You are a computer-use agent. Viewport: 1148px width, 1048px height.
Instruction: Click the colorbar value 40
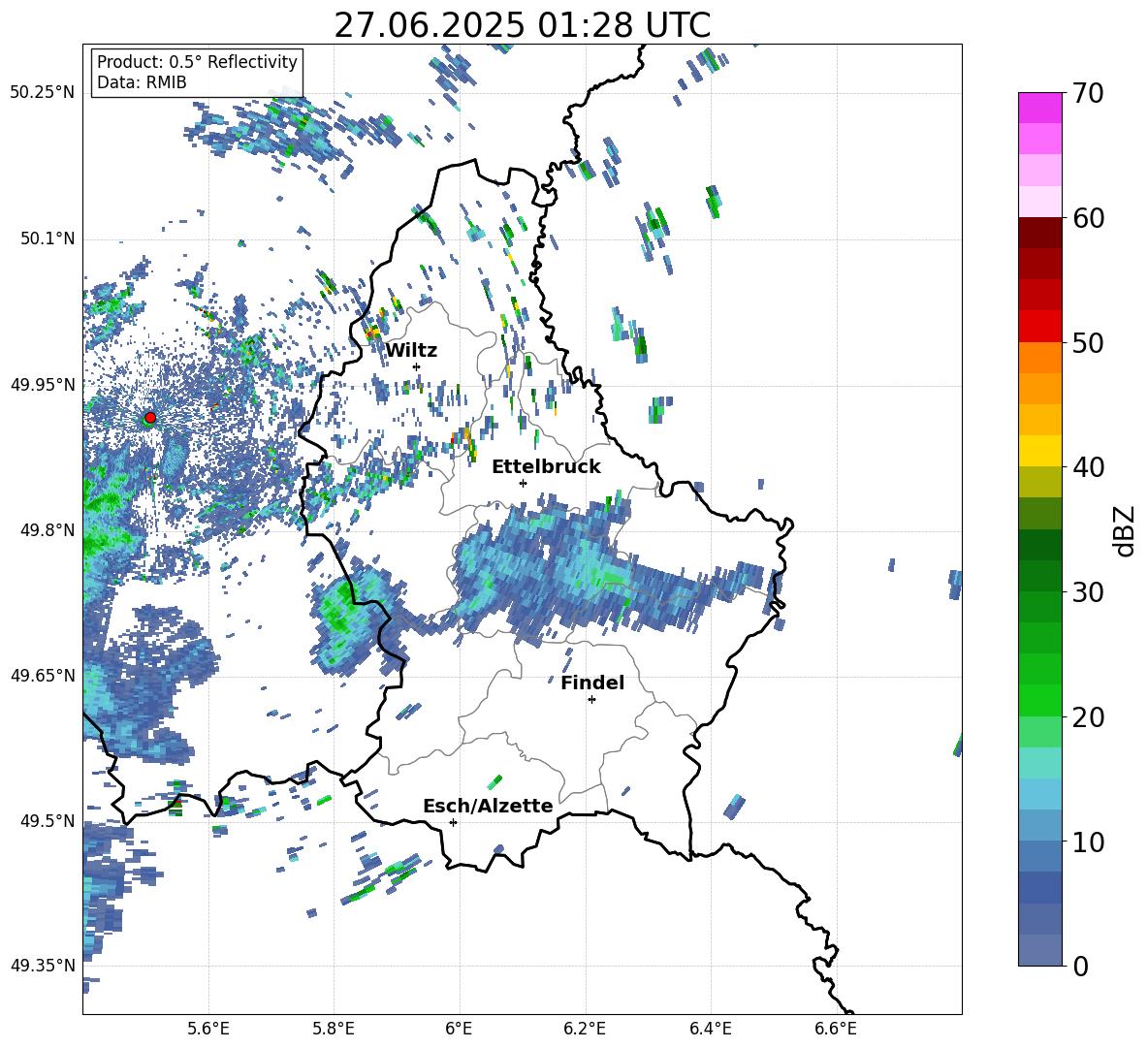[1088, 467]
